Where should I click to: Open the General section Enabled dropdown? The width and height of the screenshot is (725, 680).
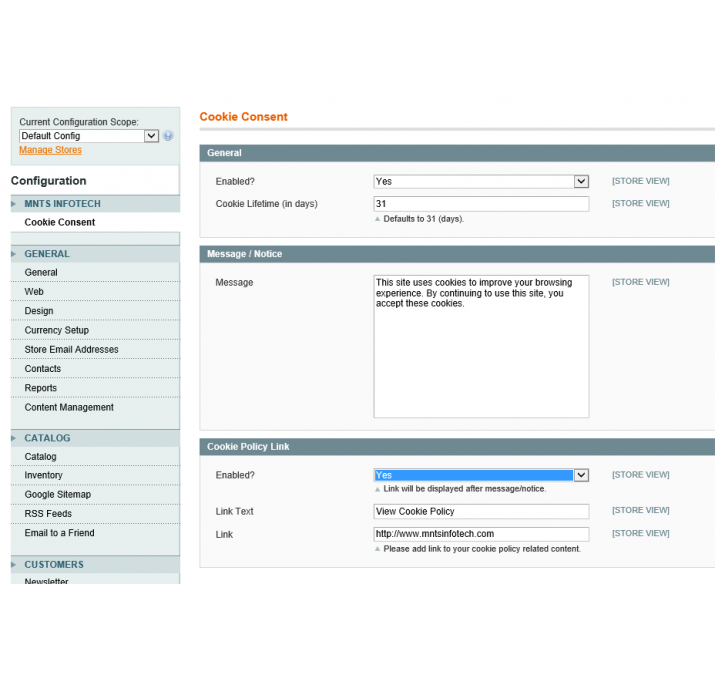pos(480,181)
